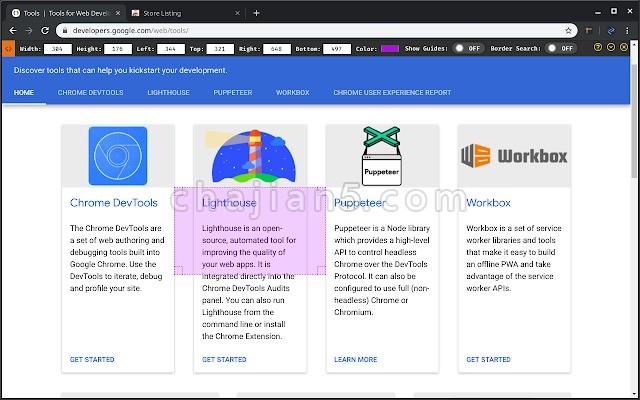
Task: Toggle the Show Guides switch
Action: (469, 48)
